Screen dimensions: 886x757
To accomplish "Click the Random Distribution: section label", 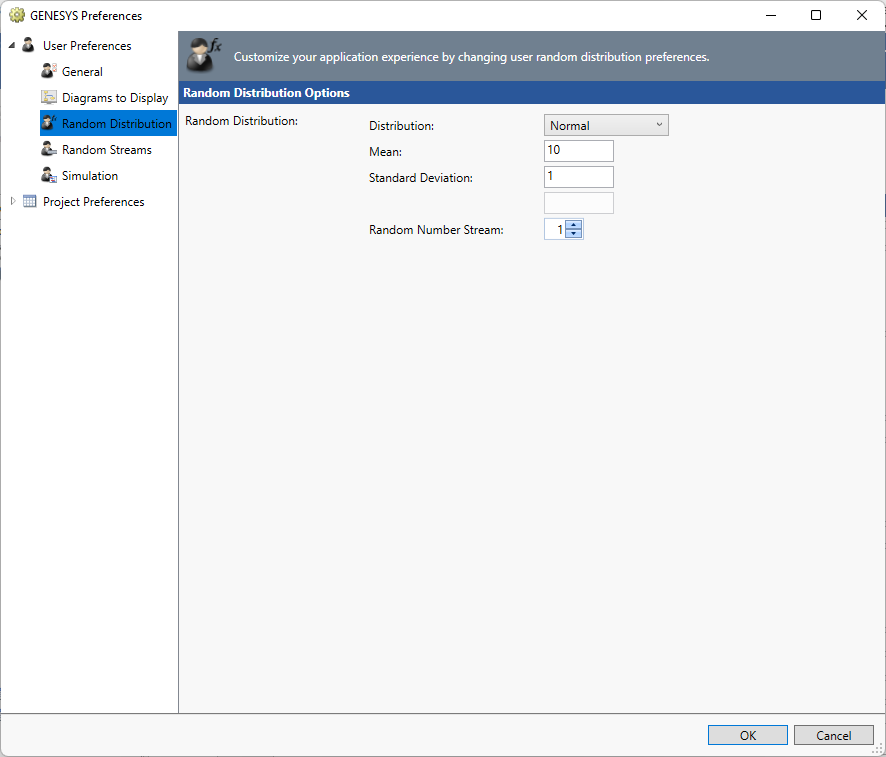I will click(241, 121).
